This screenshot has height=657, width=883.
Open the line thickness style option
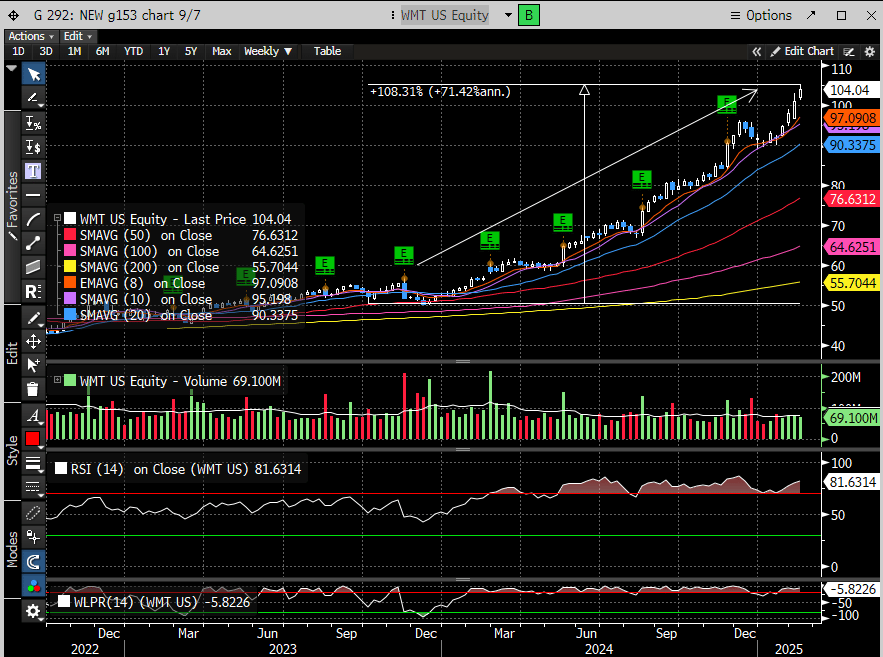[33, 463]
